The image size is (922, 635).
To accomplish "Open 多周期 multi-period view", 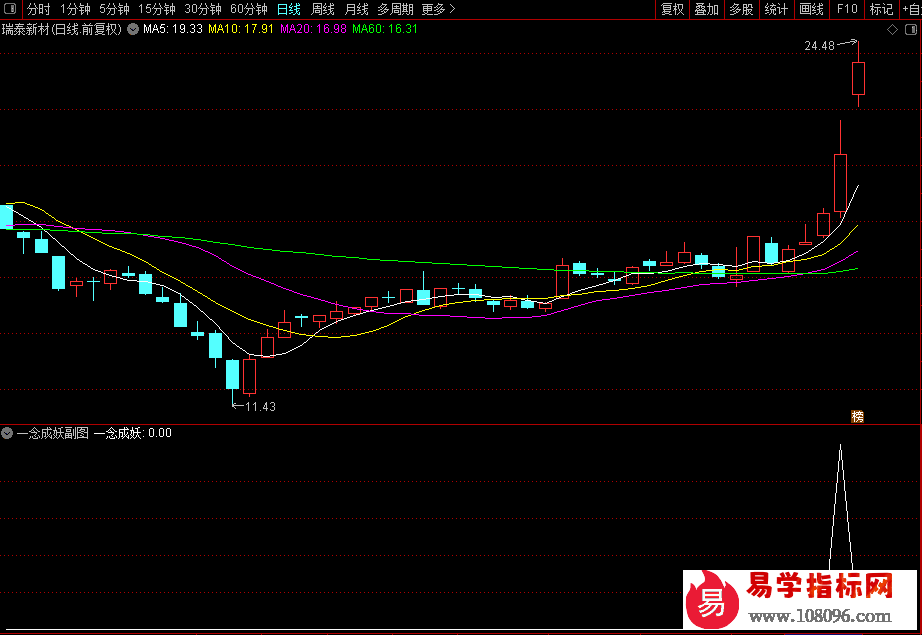I will point(395,9).
